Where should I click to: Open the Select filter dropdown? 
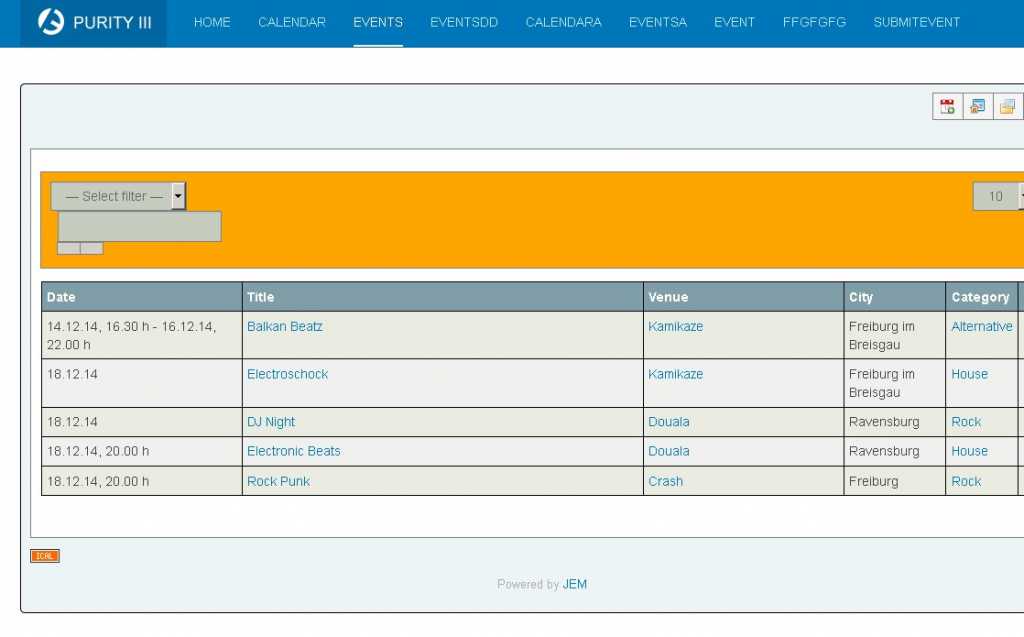click(x=118, y=196)
